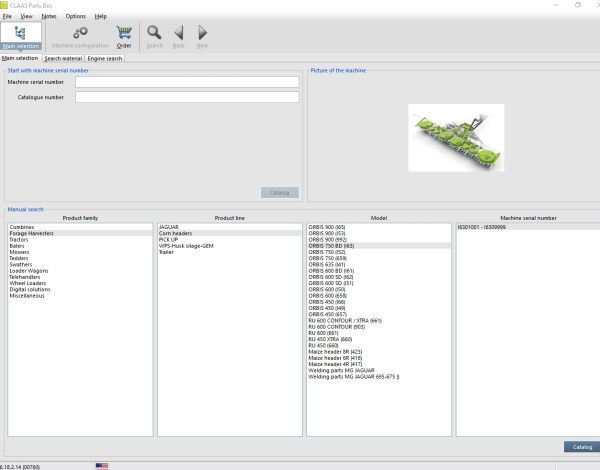Select the ORBIS 635 model

[379, 264]
